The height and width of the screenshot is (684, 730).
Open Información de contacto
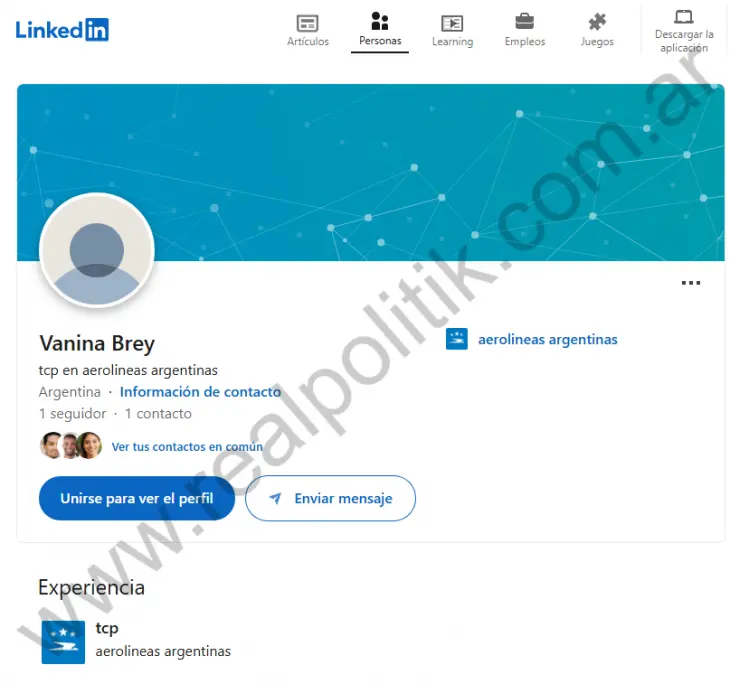(x=201, y=392)
